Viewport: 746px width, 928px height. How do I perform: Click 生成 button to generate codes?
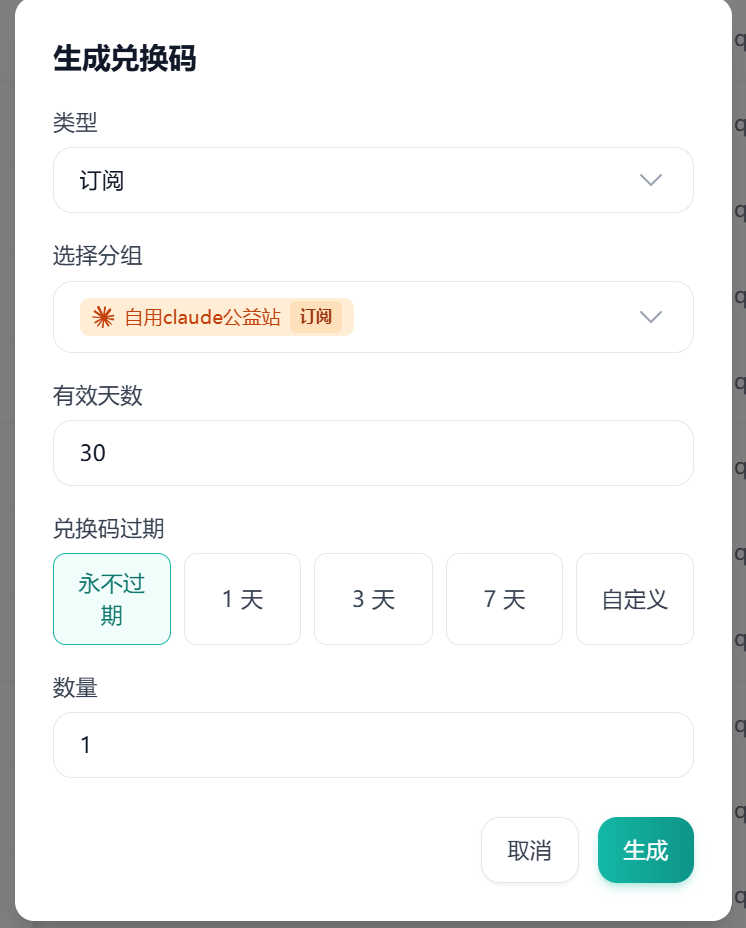[x=645, y=850]
